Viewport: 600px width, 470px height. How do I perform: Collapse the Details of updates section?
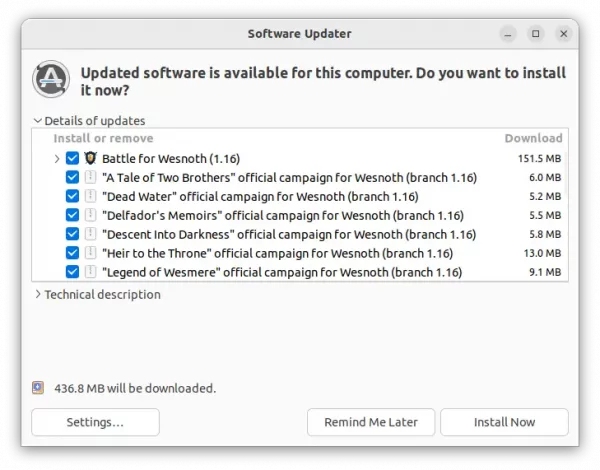[x=38, y=121]
